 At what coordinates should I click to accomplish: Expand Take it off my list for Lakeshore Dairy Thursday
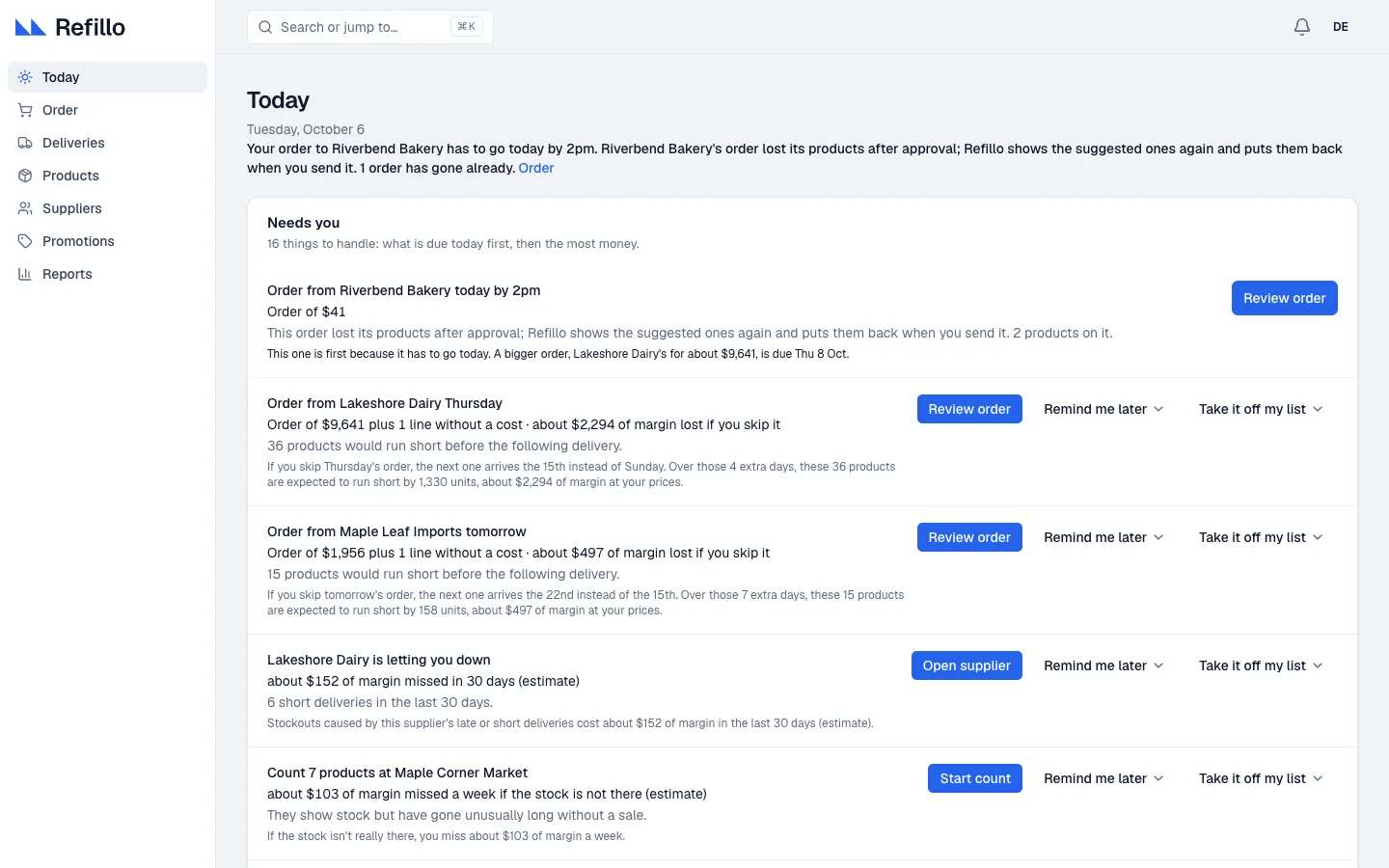(x=1261, y=409)
